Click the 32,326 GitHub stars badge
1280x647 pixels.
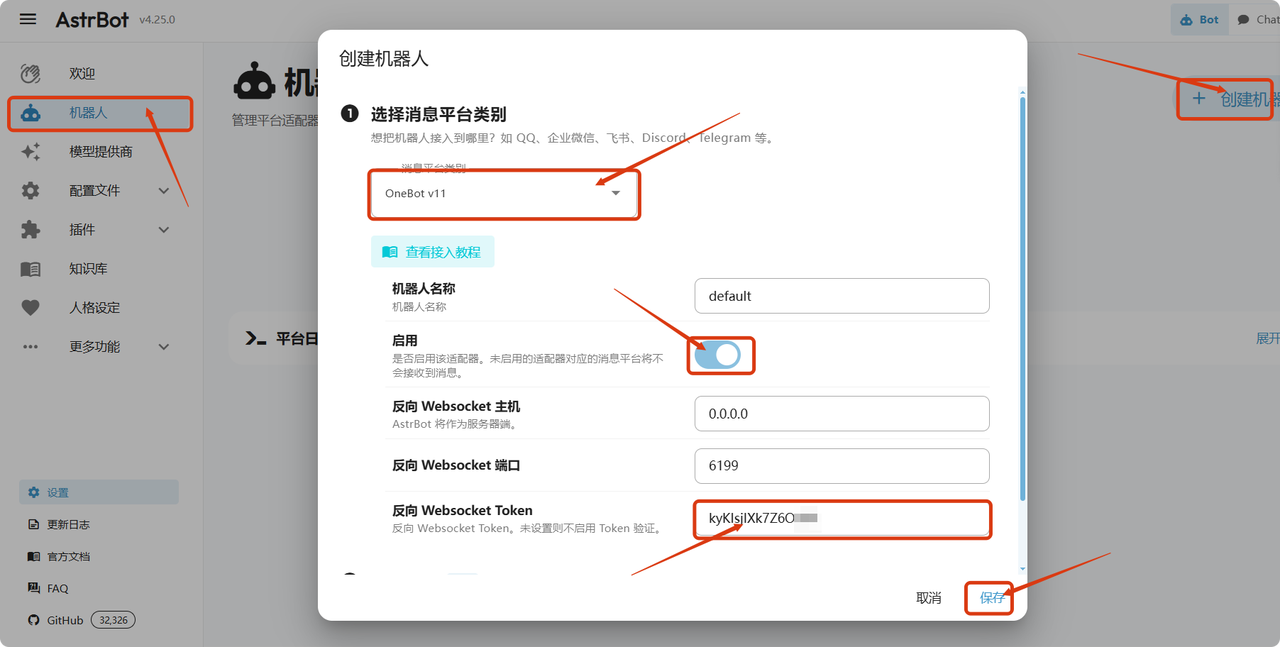coord(113,621)
